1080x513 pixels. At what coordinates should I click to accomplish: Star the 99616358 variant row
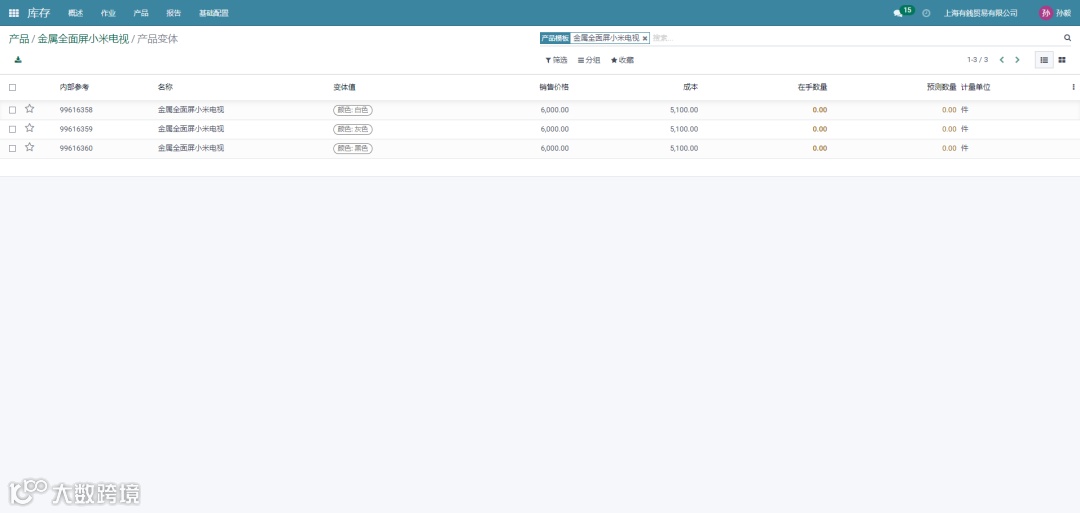click(x=30, y=109)
